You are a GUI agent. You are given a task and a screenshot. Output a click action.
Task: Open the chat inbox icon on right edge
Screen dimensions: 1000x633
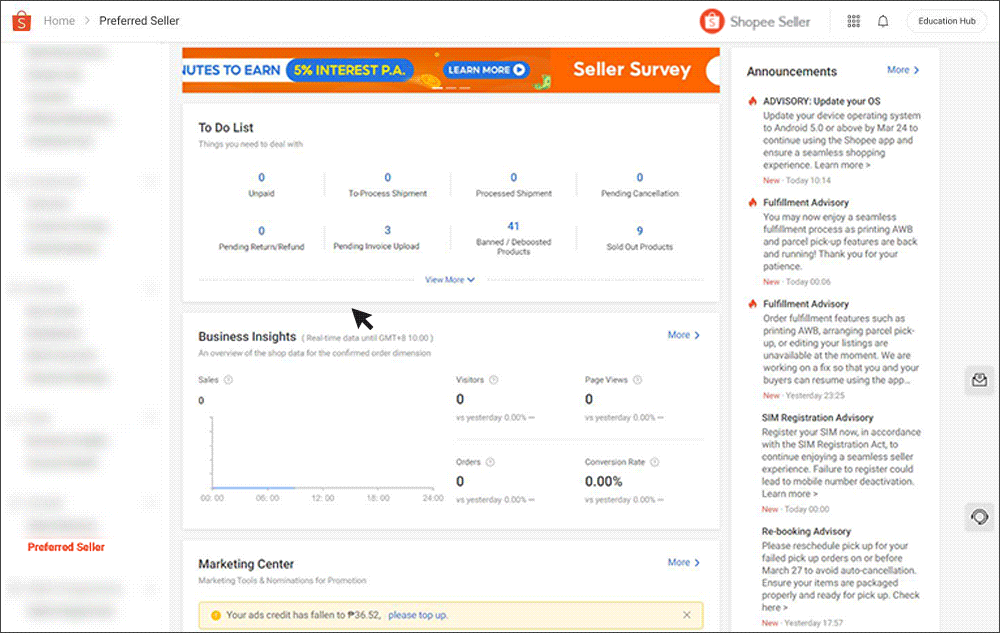(x=978, y=380)
